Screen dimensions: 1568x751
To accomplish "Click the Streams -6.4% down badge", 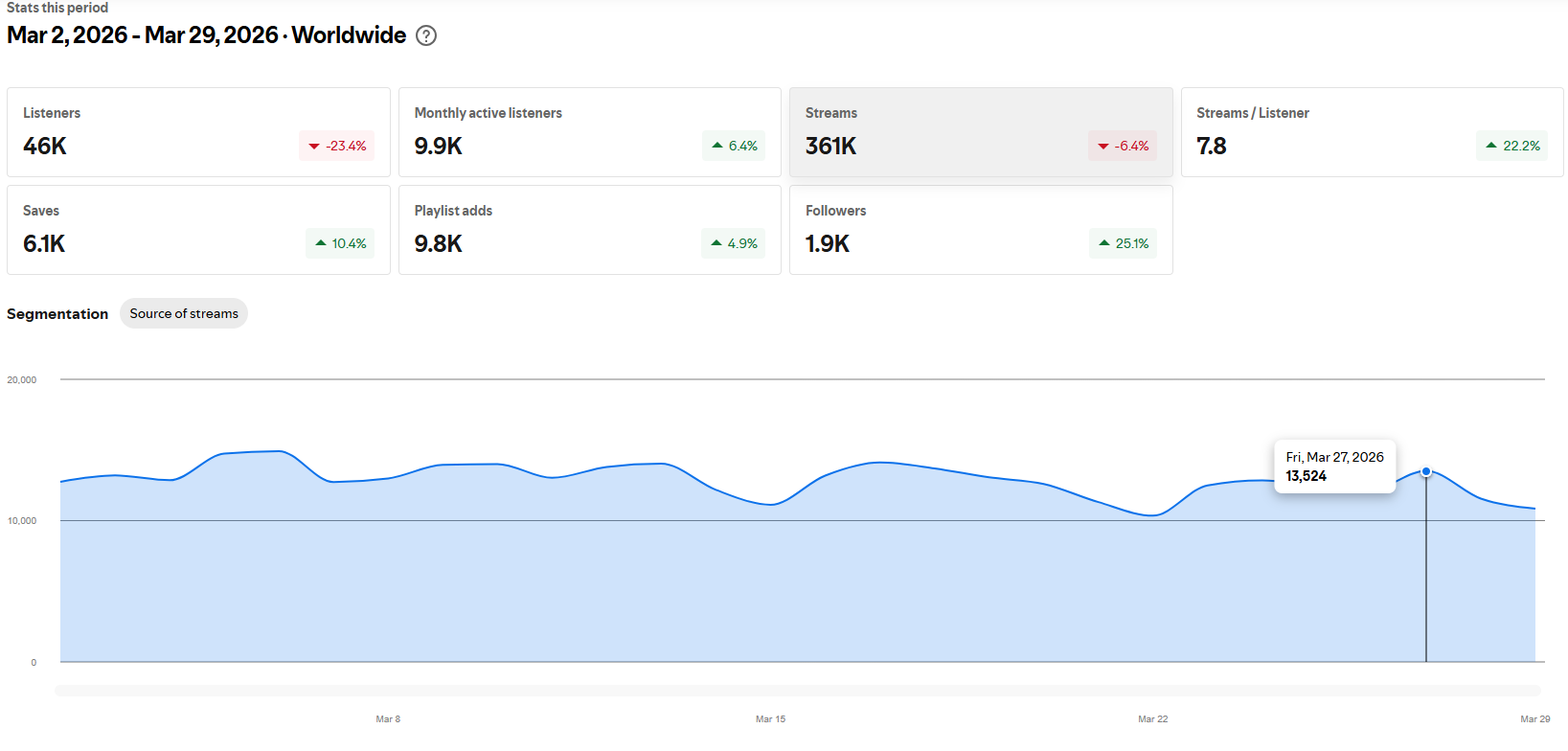I will (x=1123, y=146).
